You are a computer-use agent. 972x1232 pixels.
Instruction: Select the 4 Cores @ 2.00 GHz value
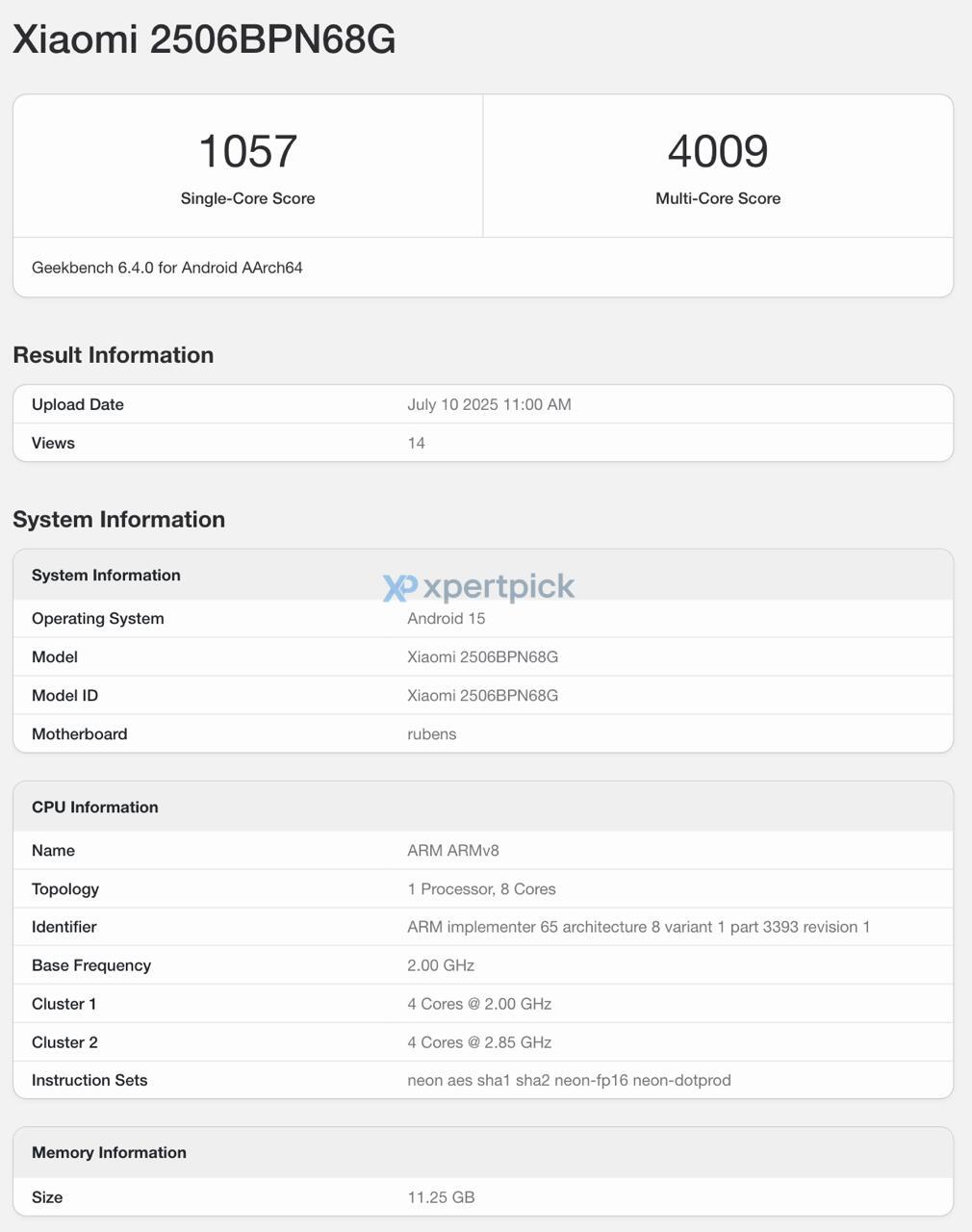pyautogui.click(x=479, y=1004)
